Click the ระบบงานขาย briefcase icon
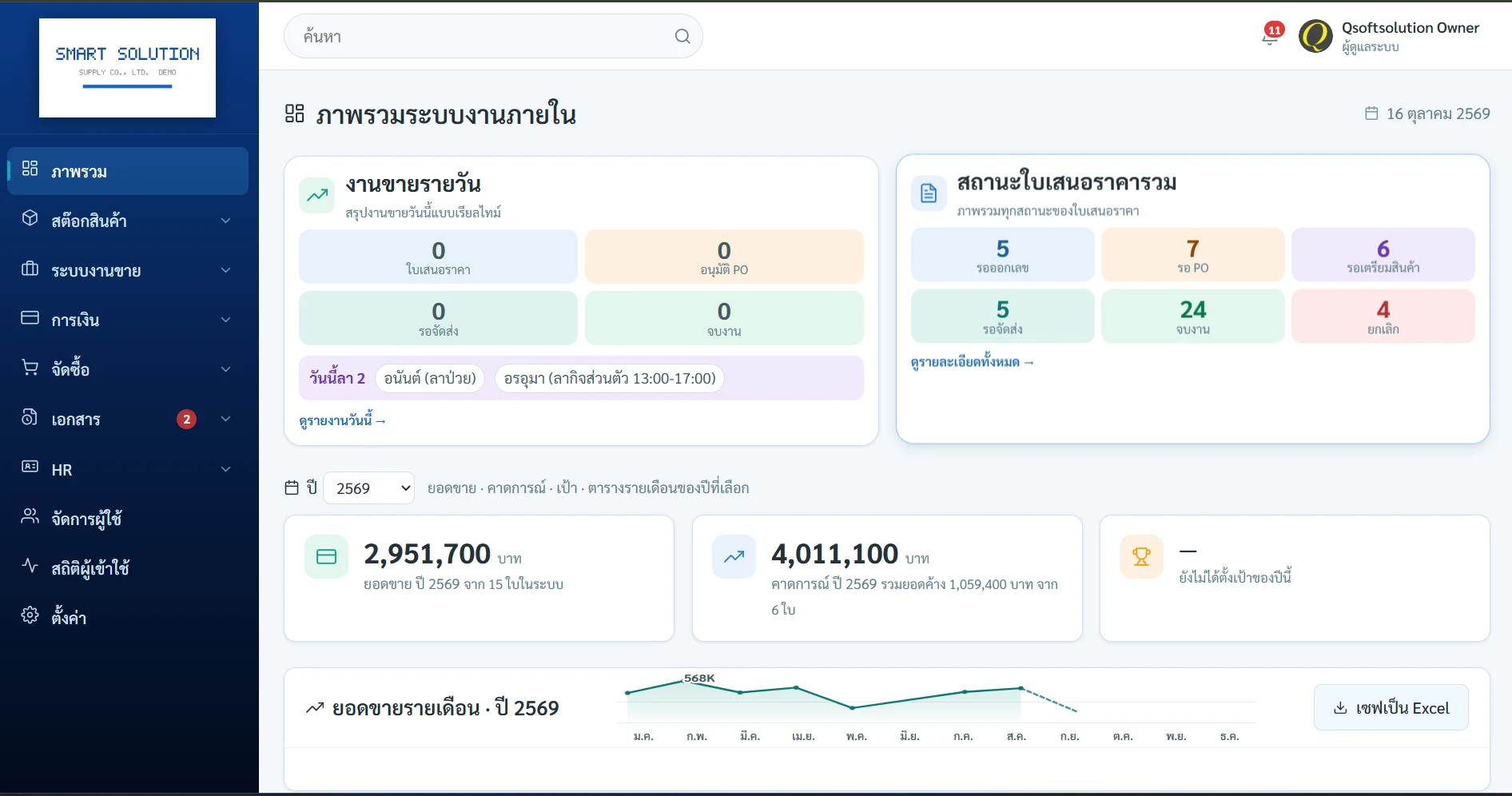The height and width of the screenshot is (796, 1512). pos(30,269)
